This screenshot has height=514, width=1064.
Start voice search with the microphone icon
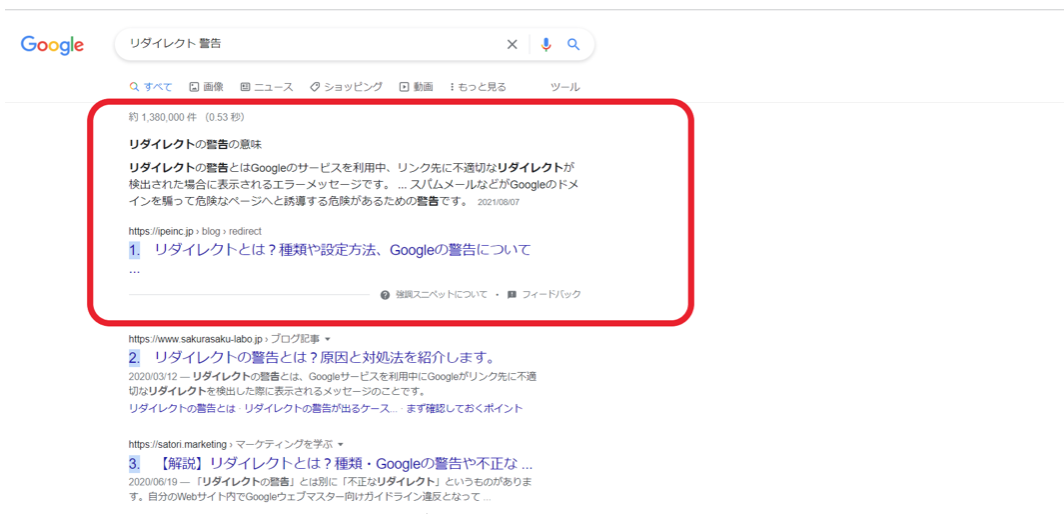545,44
